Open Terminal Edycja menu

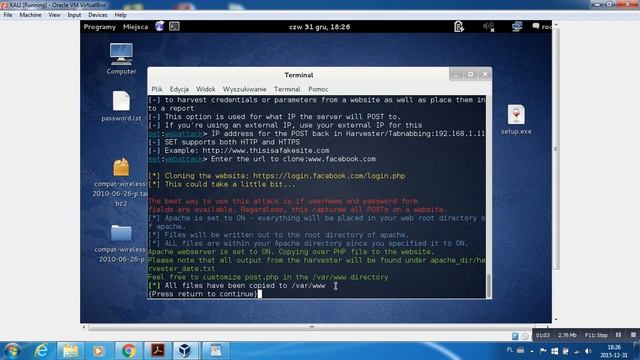coord(179,89)
